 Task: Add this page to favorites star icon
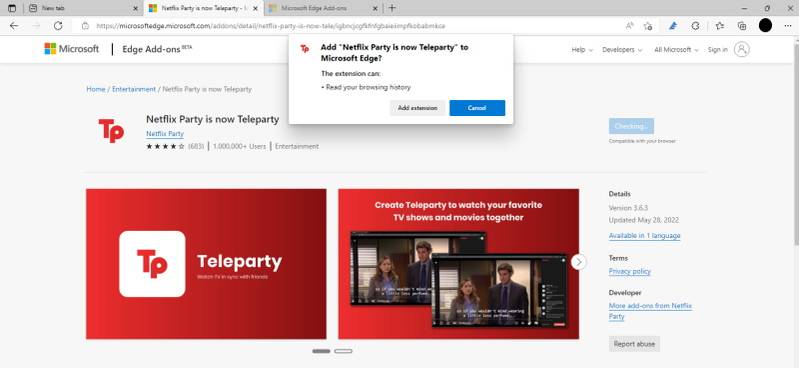tap(648, 25)
